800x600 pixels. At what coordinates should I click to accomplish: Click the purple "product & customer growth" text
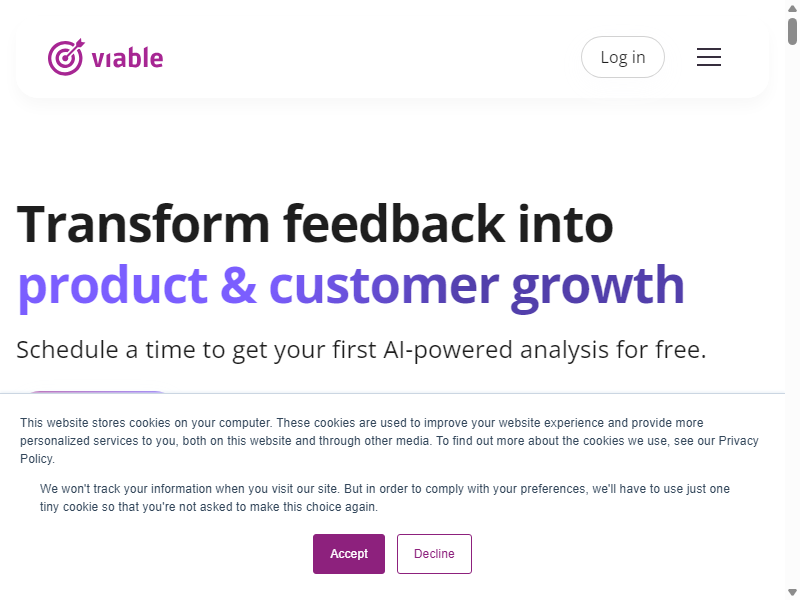click(x=351, y=286)
